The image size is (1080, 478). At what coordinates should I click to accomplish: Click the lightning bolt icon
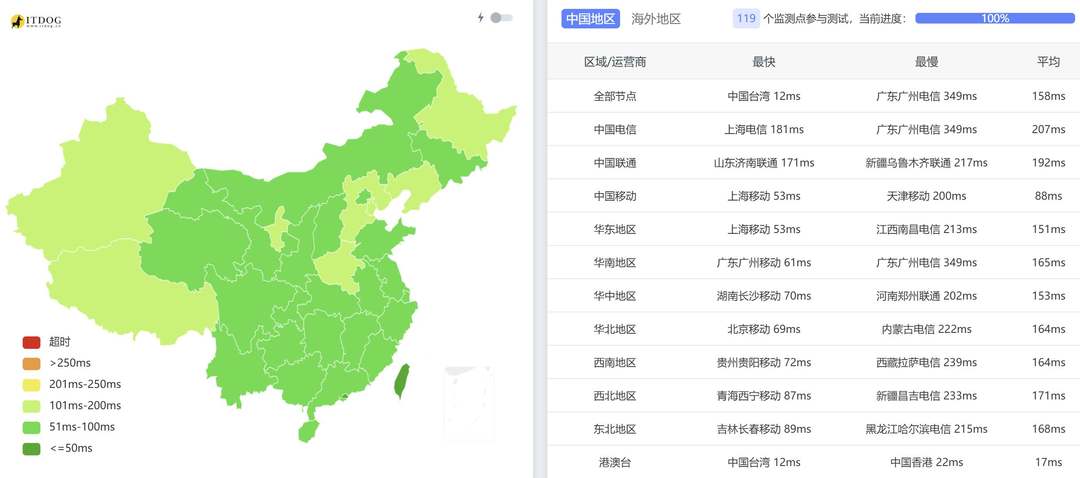pyautogui.click(x=481, y=17)
